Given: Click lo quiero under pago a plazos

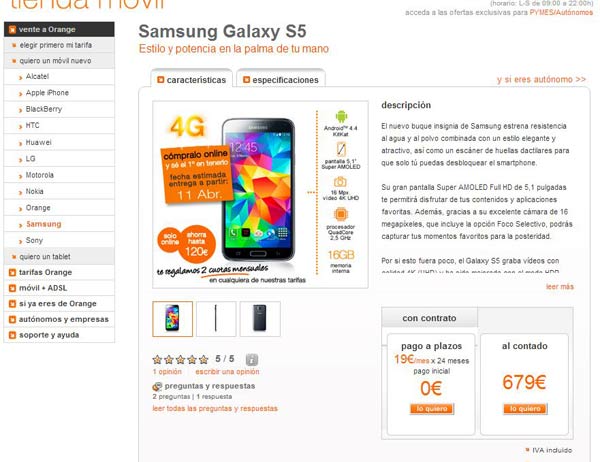Looking at the screenshot, I should [x=432, y=409].
